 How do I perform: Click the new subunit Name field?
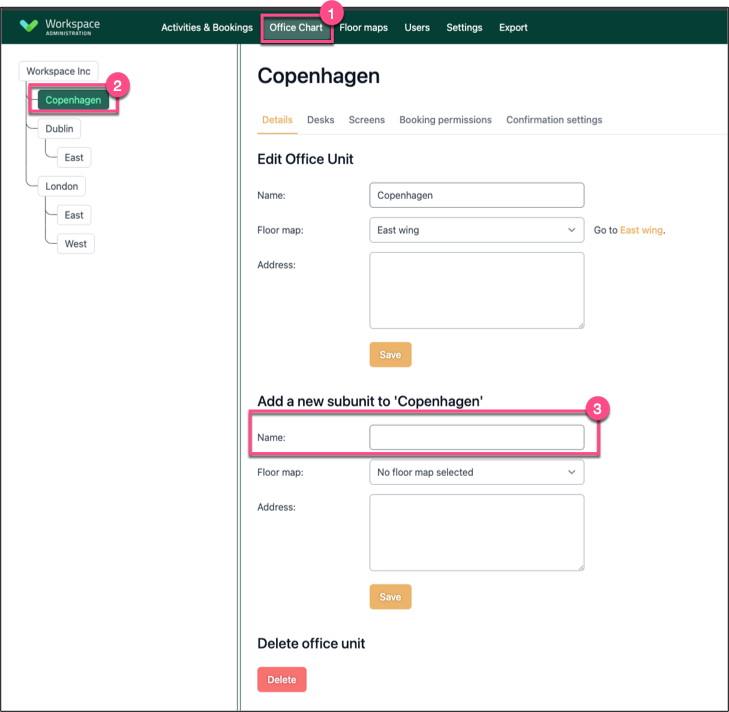coord(477,438)
